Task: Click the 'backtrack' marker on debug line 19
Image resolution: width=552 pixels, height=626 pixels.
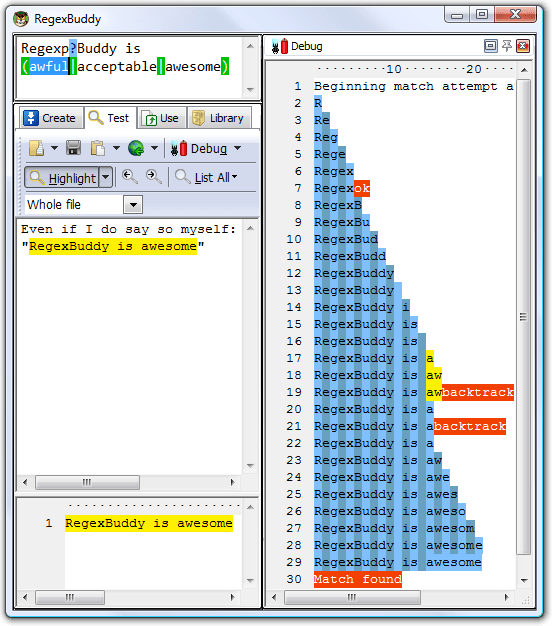Action: point(478,392)
